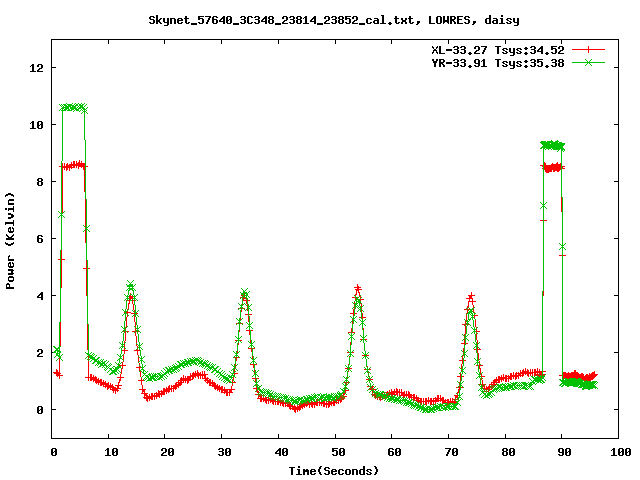
Task: Click the peak near 74 seconds
Action: point(470,297)
